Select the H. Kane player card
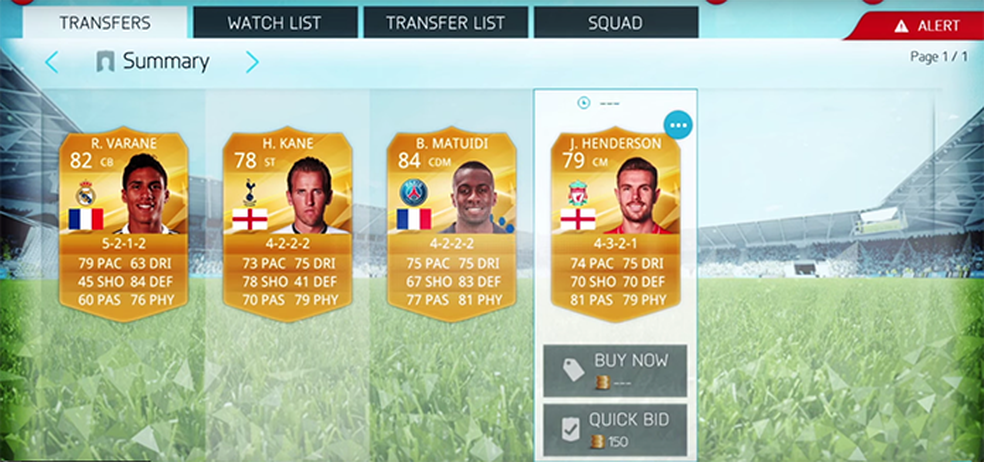This screenshot has height=462, width=984. (x=287, y=224)
